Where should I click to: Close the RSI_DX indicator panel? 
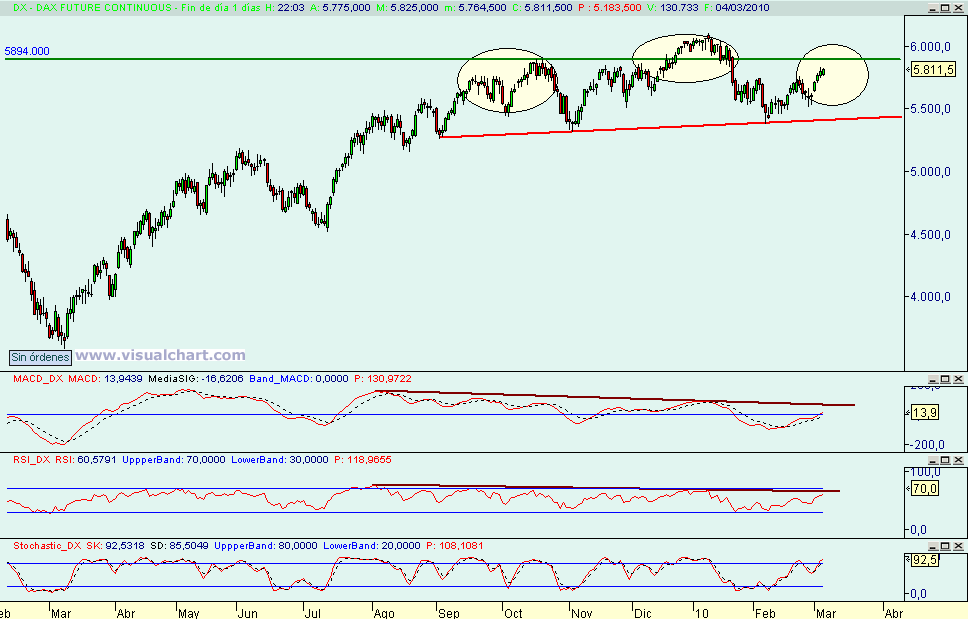(957, 460)
